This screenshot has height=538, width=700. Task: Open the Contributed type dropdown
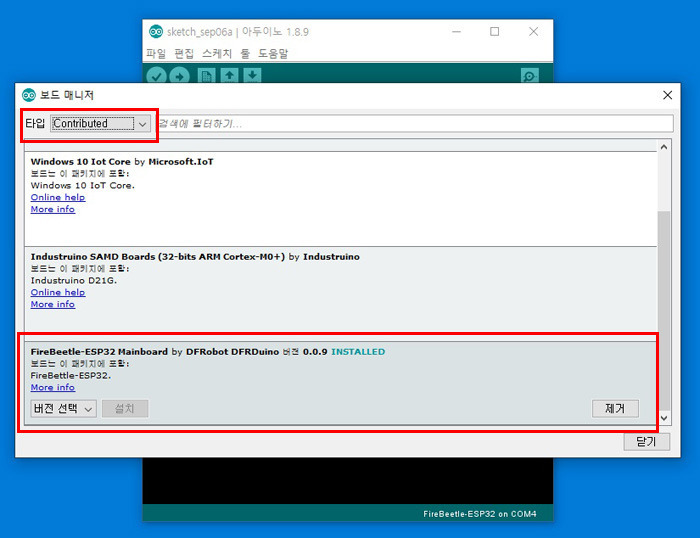point(100,124)
